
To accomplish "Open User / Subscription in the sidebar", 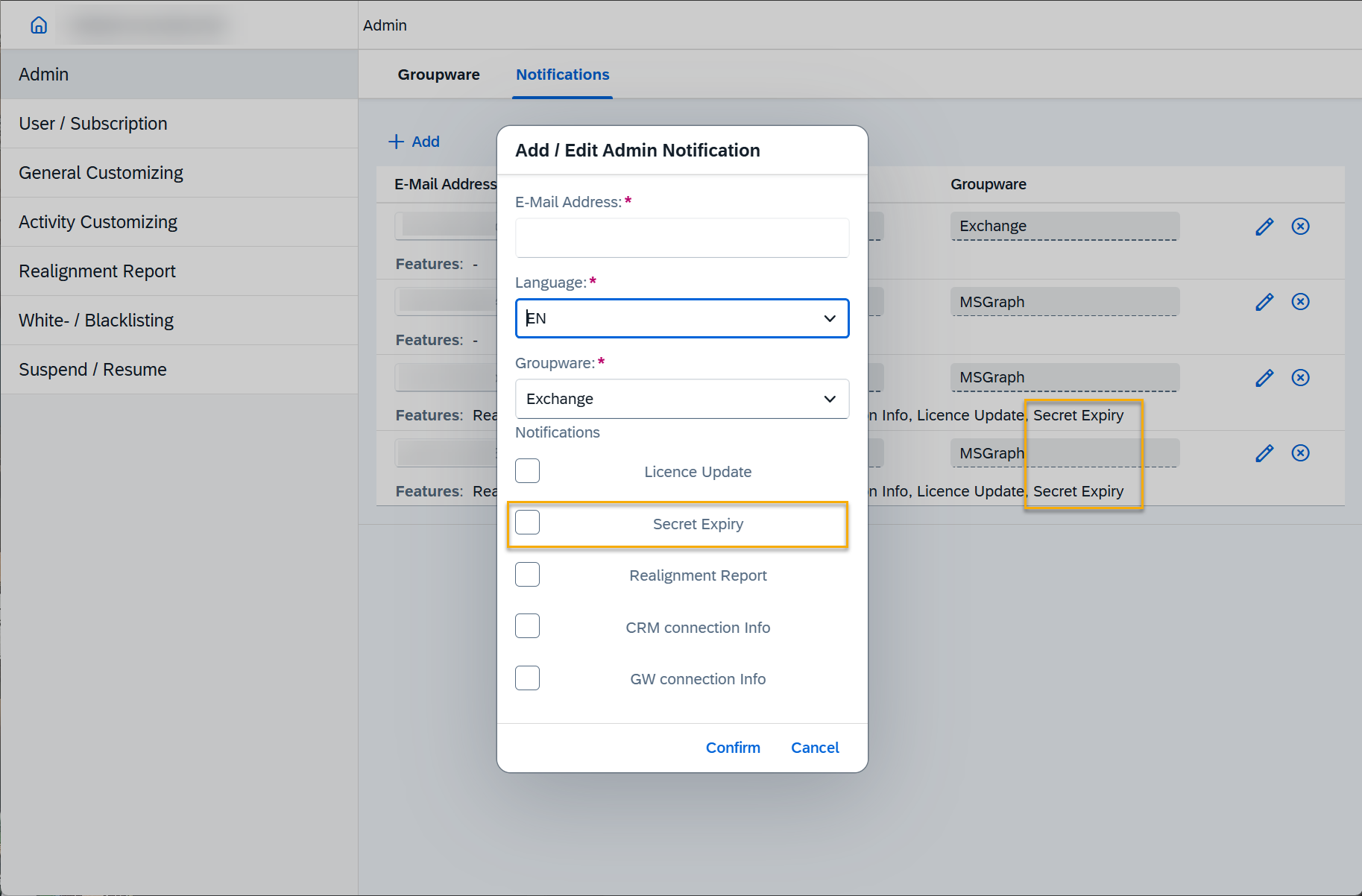I will [93, 124].
